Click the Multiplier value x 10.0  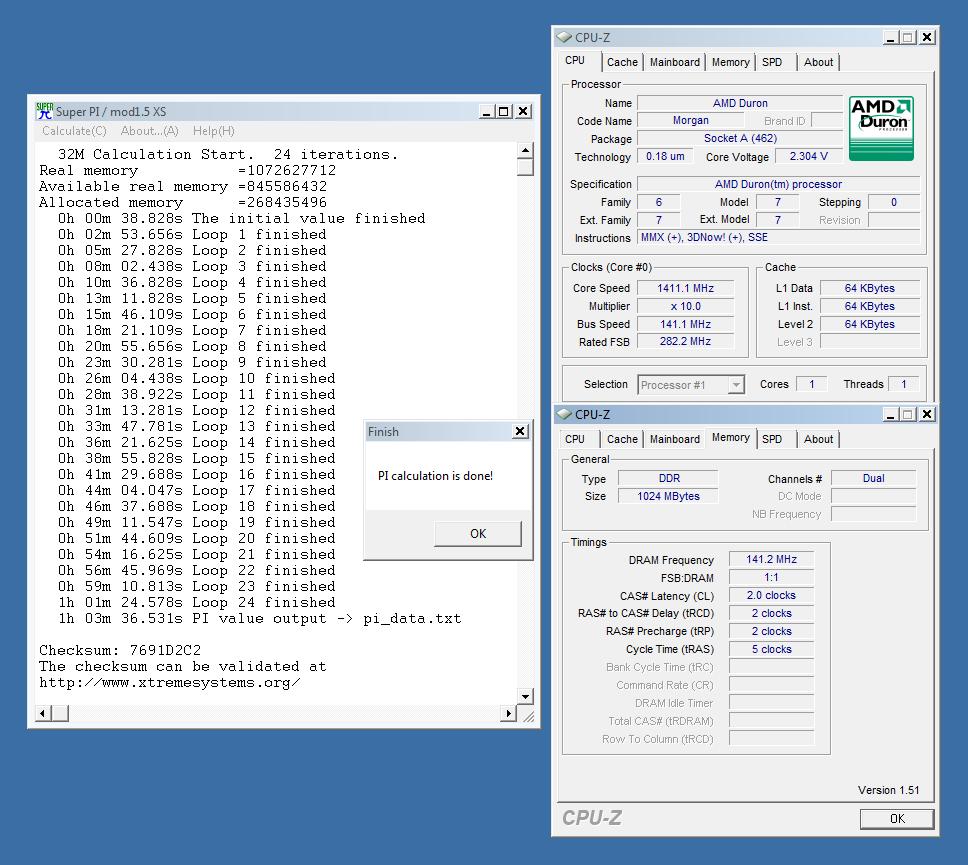click(x=685, y=306)
